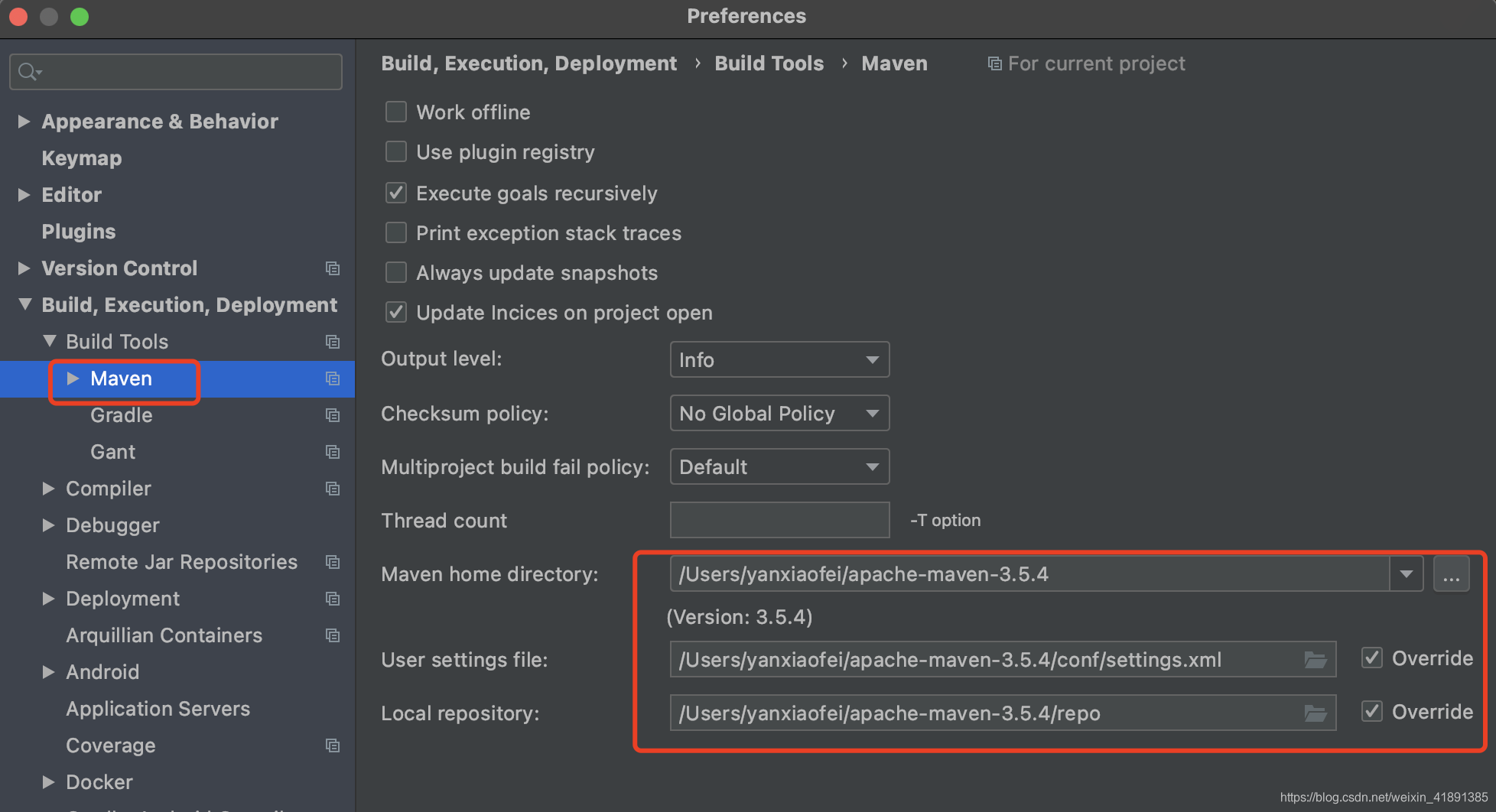
Task: Expand the Editor section arrow
Action: (x=24, y=195)
